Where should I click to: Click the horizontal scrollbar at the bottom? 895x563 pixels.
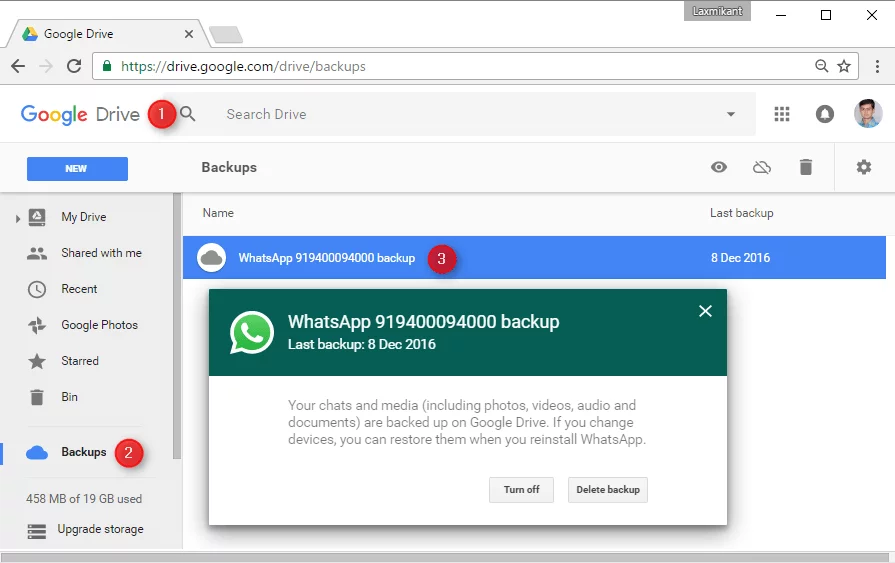pyautogui.click(x=444, y=557)
